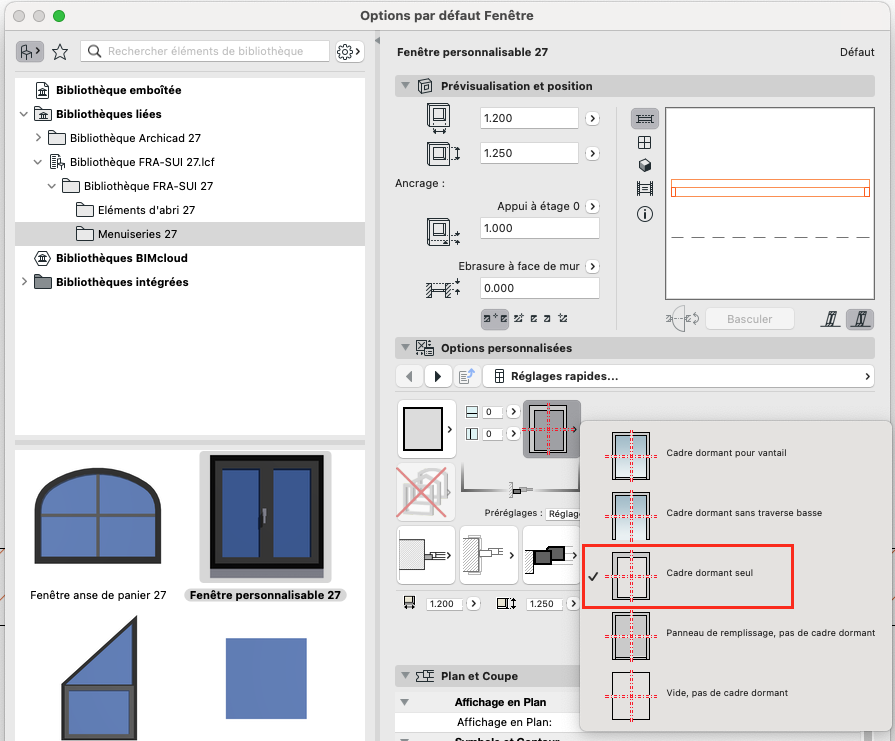895x741 pixels.
Task: Expand the Bibliothèque Archicad 27 folder
Action: click(x=38, y=138)
